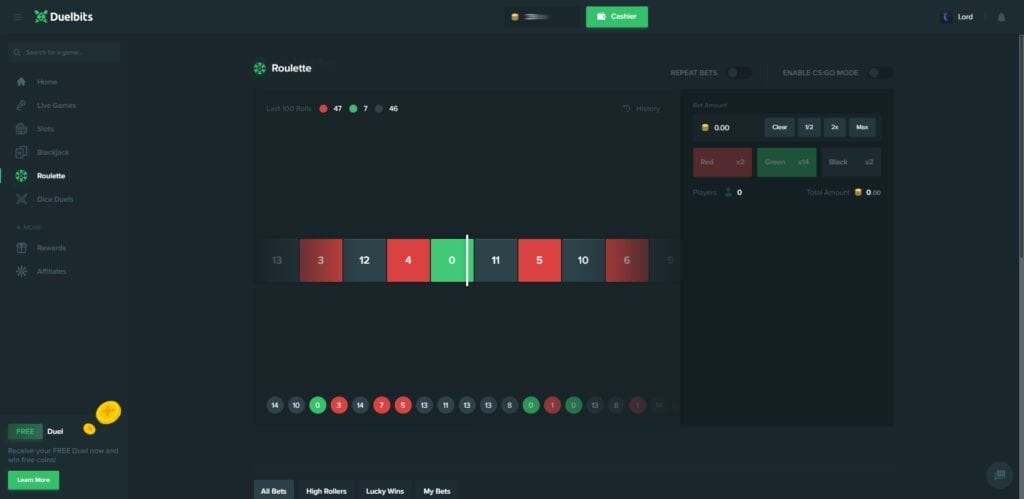Focus the Search for a game field
The height and width of the screenshot is (499, 1024).
point(64,52)
